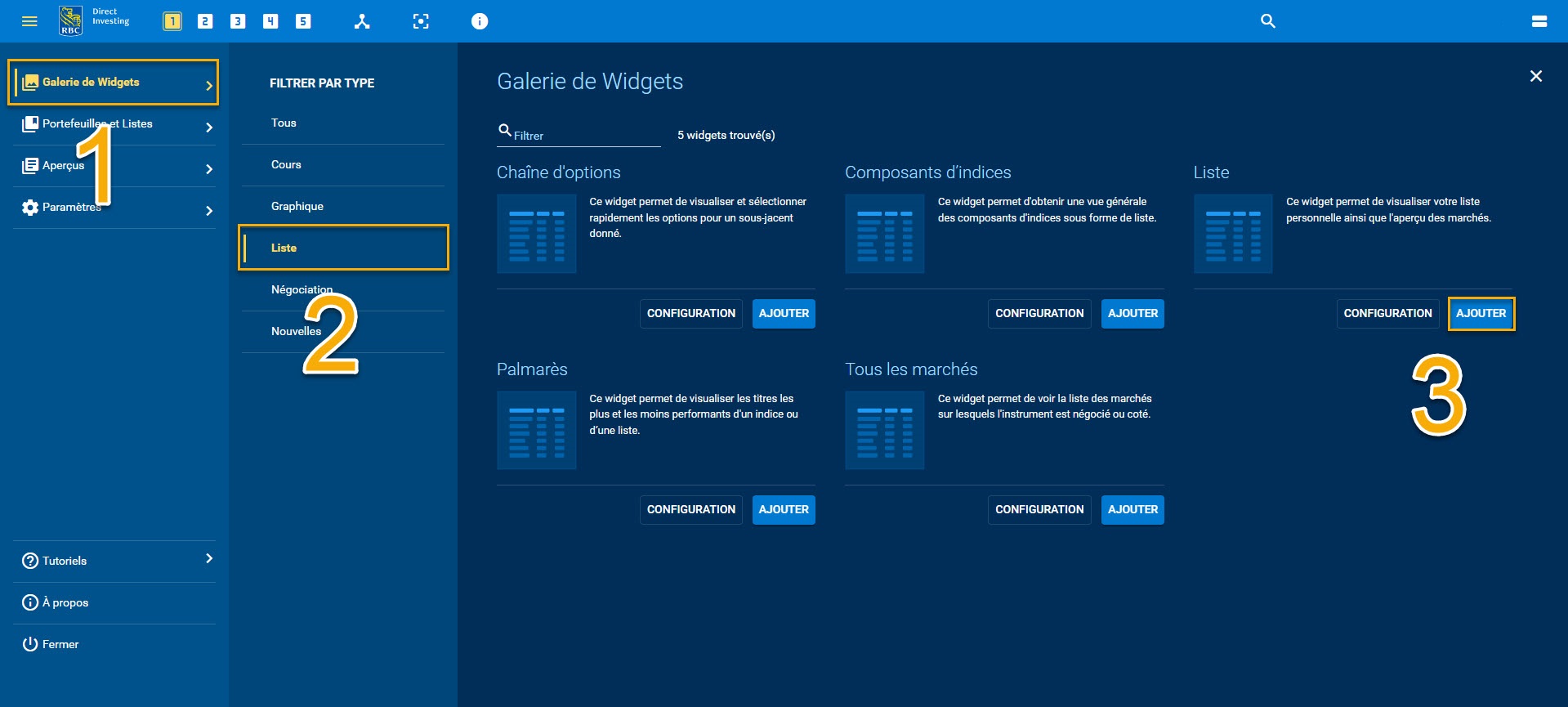Switch to workspace 2 icon
Viewport: 1568px width, 707px height.
[205, 21]
